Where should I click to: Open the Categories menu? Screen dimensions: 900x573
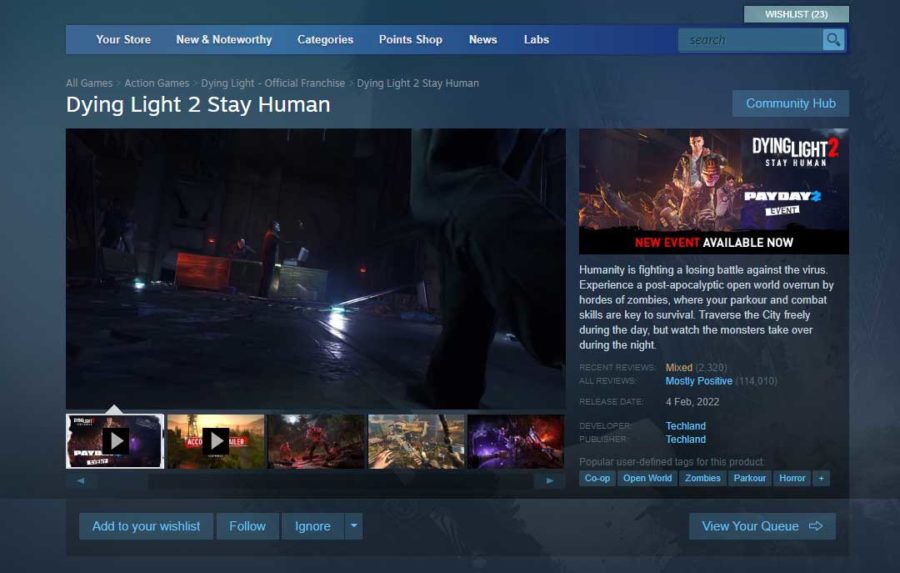325,40
